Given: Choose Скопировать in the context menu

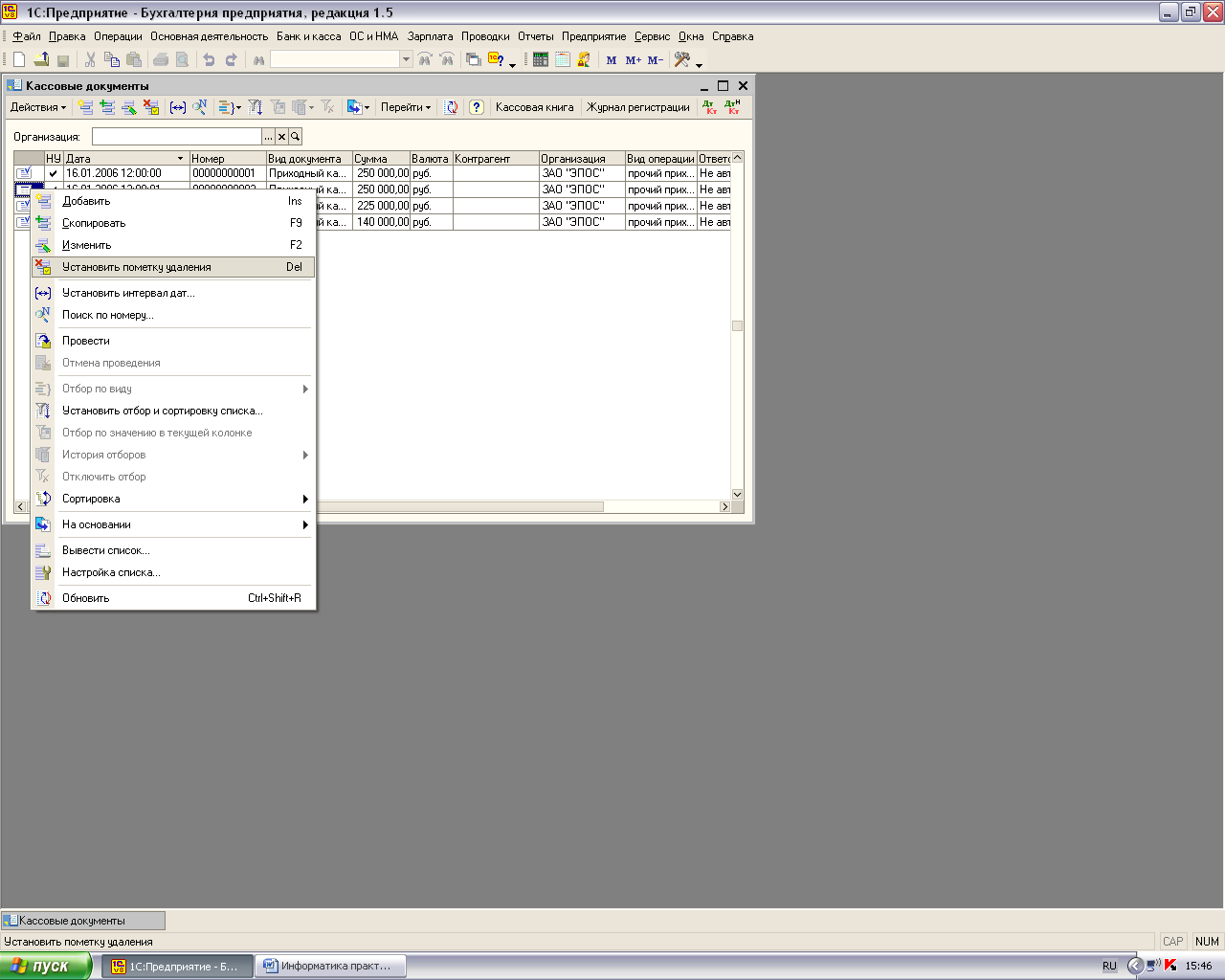Looking at the screenshot, I should tap(172, 223).
